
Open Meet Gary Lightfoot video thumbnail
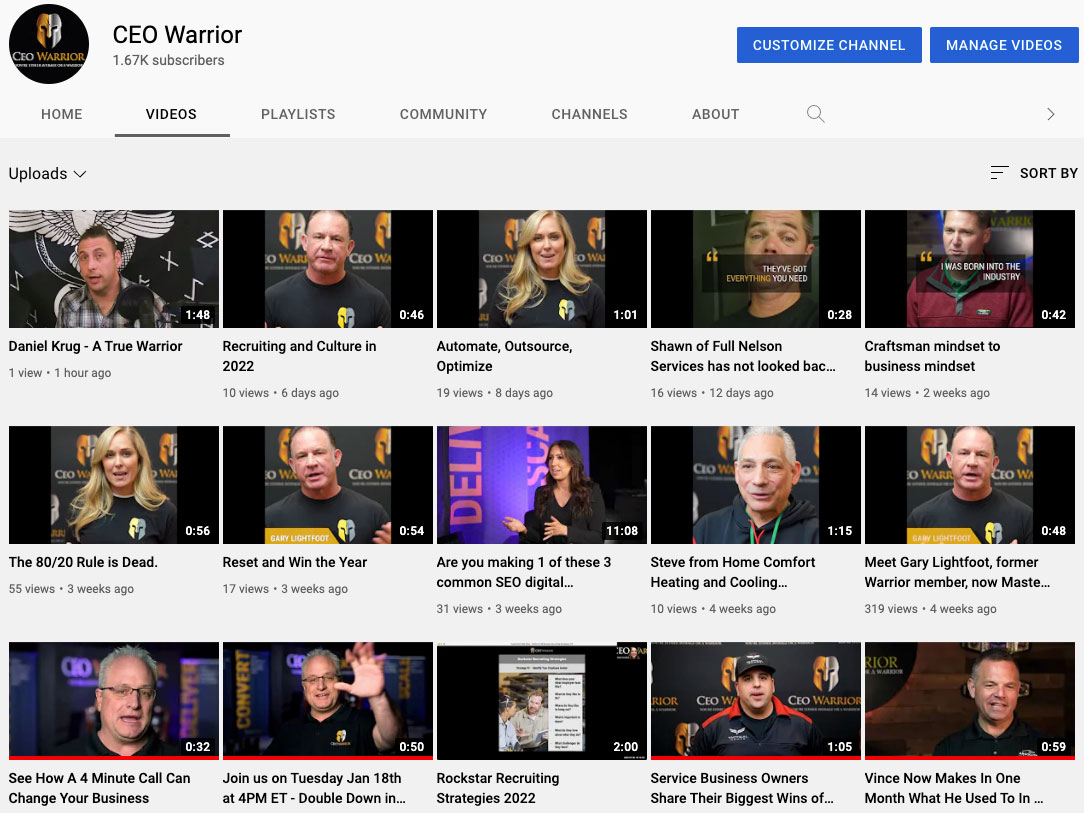pos(969,485)
